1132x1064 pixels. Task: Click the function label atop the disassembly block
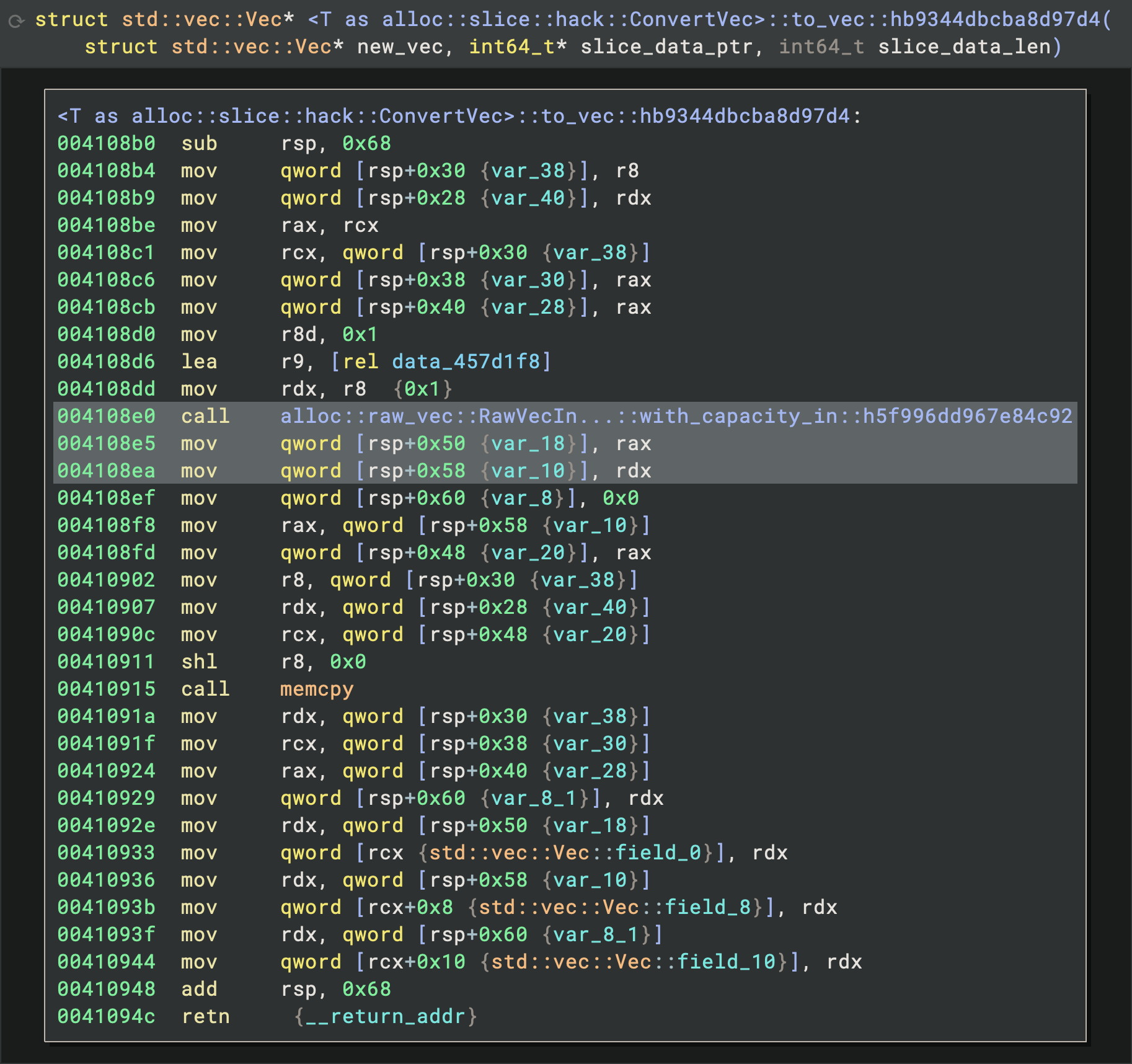[x=459, y=116]
